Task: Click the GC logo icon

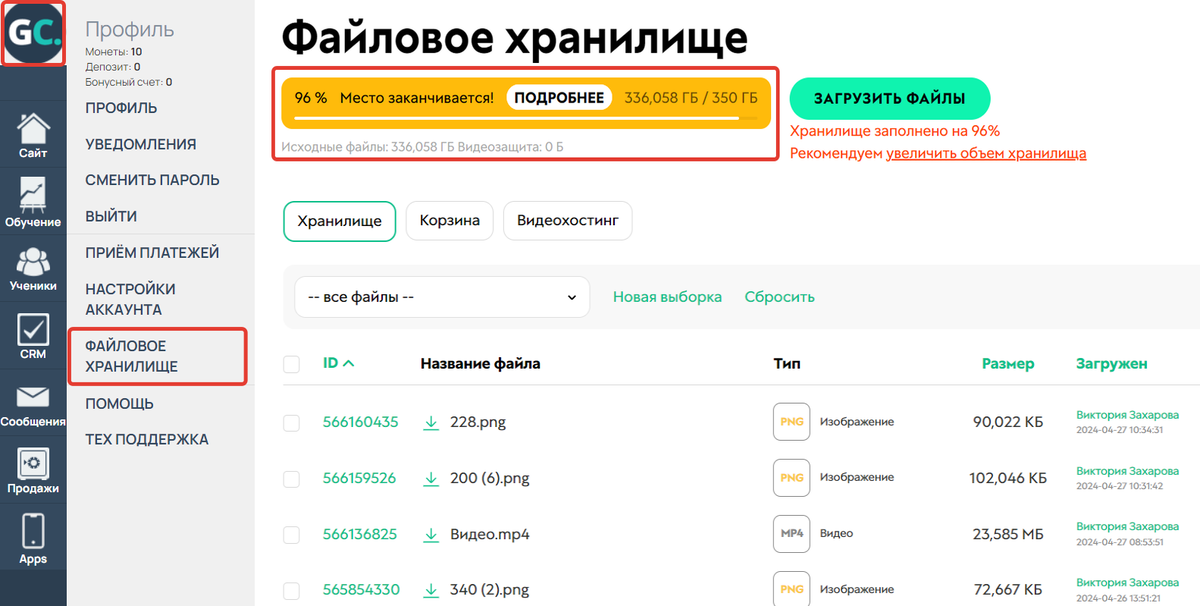Action: tap(33, 34)
